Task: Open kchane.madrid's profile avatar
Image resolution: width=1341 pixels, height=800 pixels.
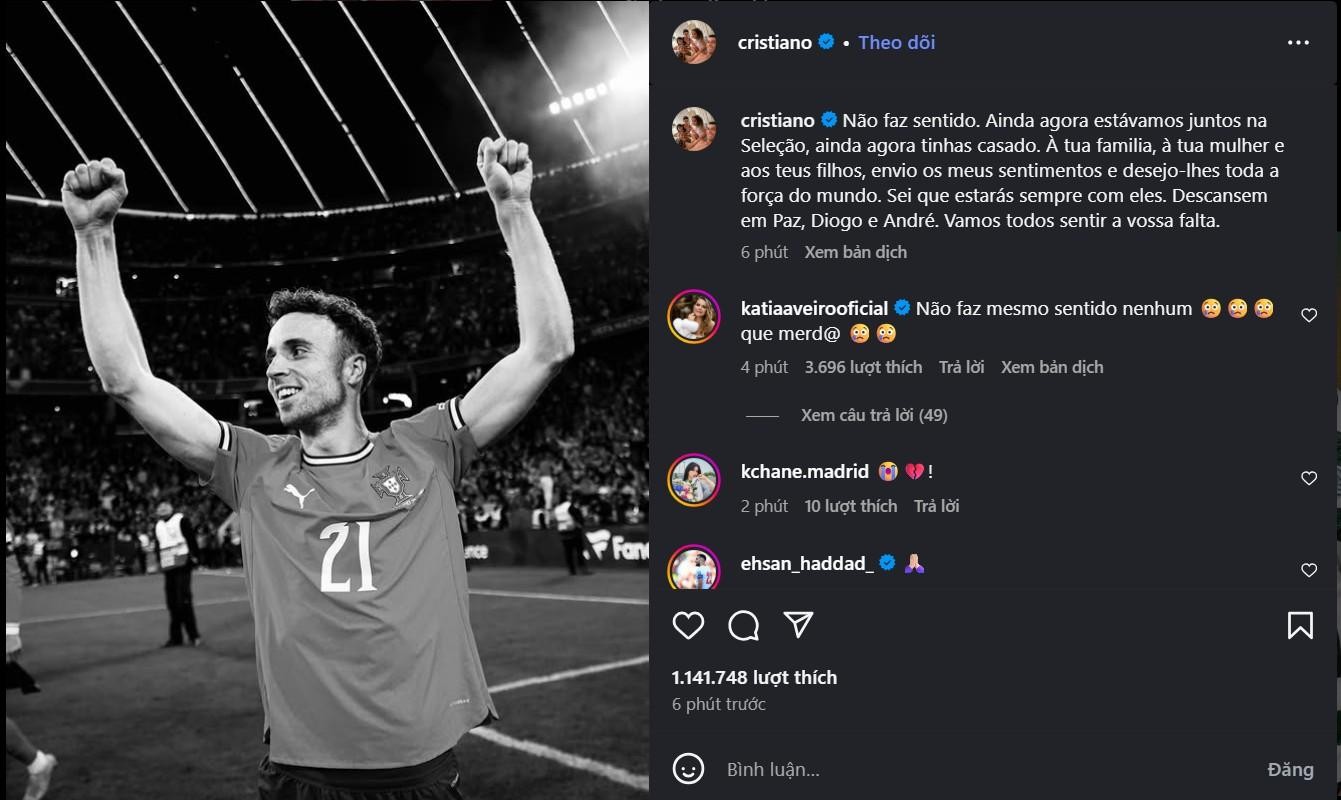Action: click(x=693, y=480)
